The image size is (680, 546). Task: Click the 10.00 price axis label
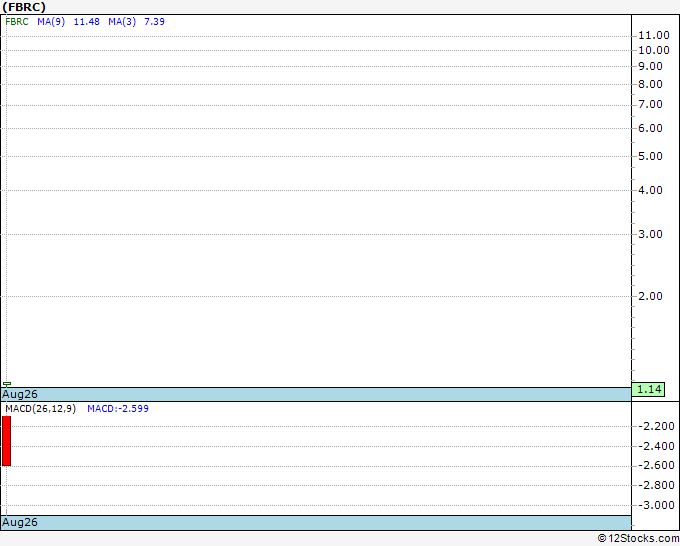pos(654,50)
